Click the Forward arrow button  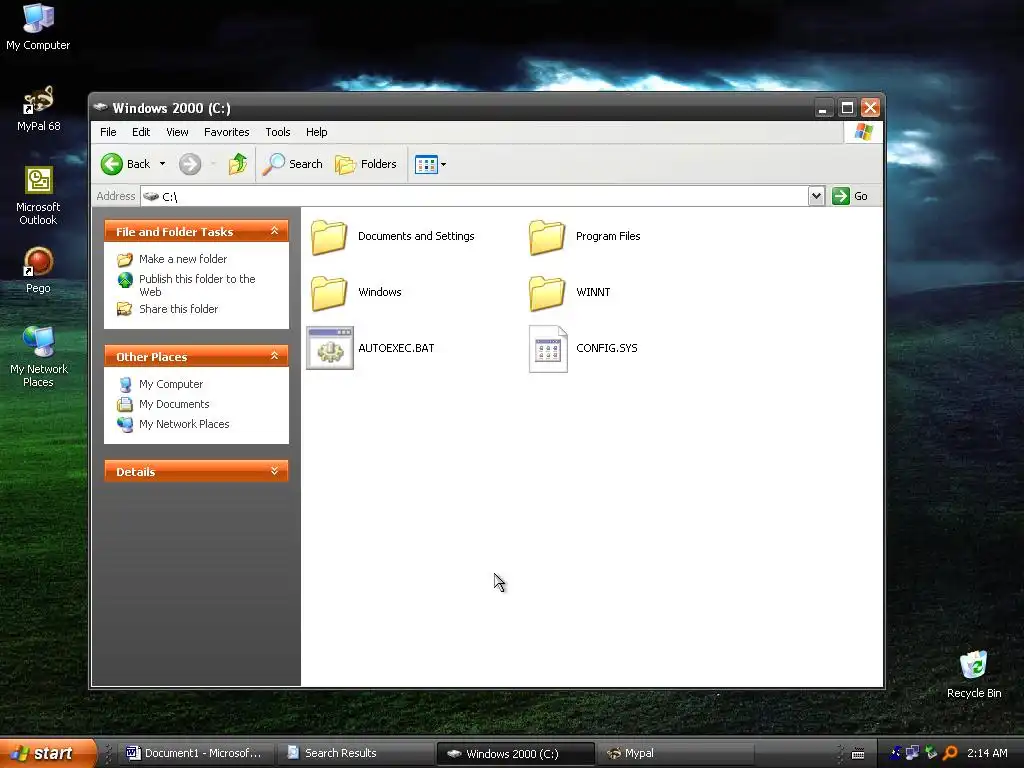tap(190, 164)
